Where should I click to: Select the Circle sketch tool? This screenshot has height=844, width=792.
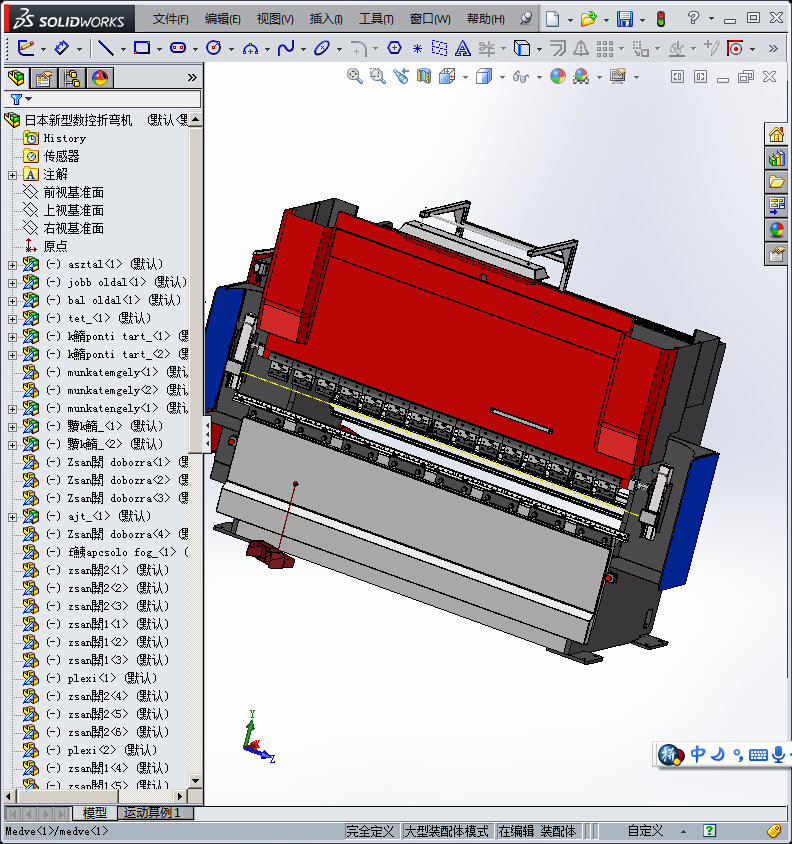(x=214, y=48)
